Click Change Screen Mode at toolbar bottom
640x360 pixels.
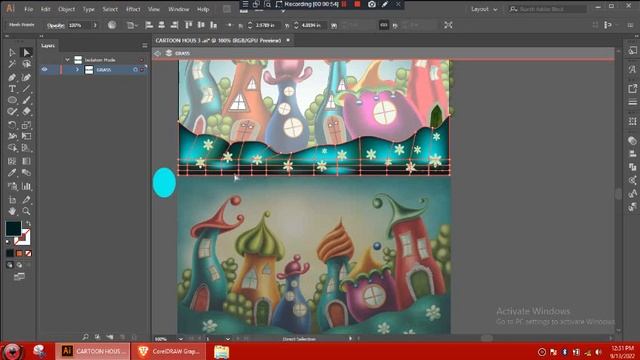point(19,277)
